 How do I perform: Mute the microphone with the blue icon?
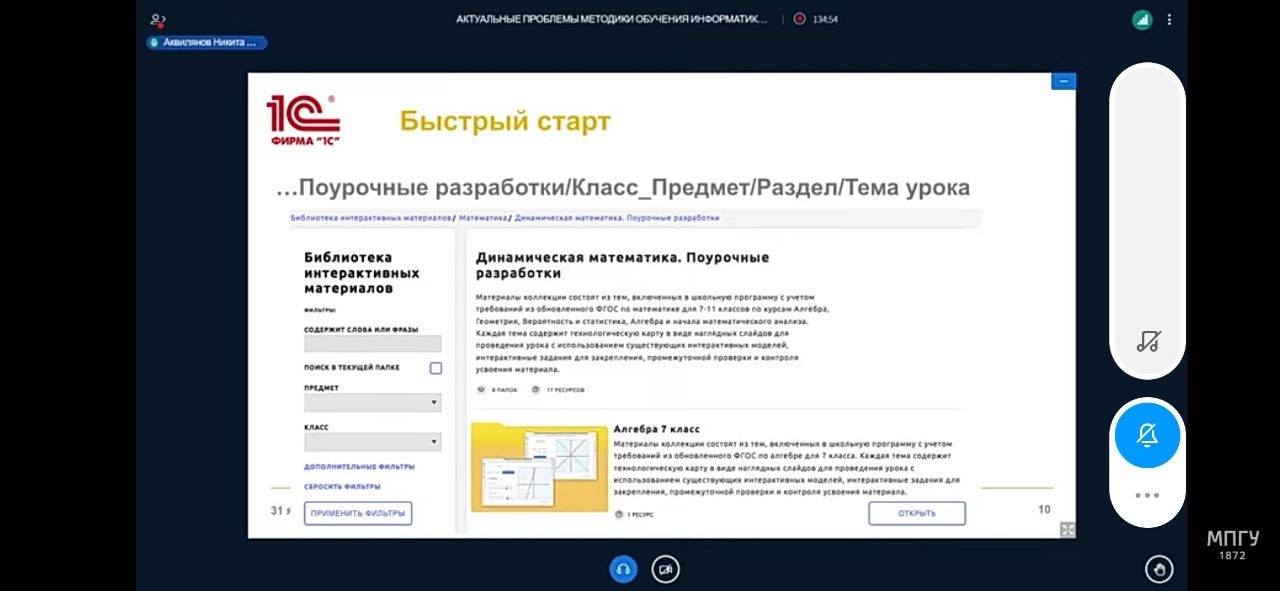click(1147, 436)
